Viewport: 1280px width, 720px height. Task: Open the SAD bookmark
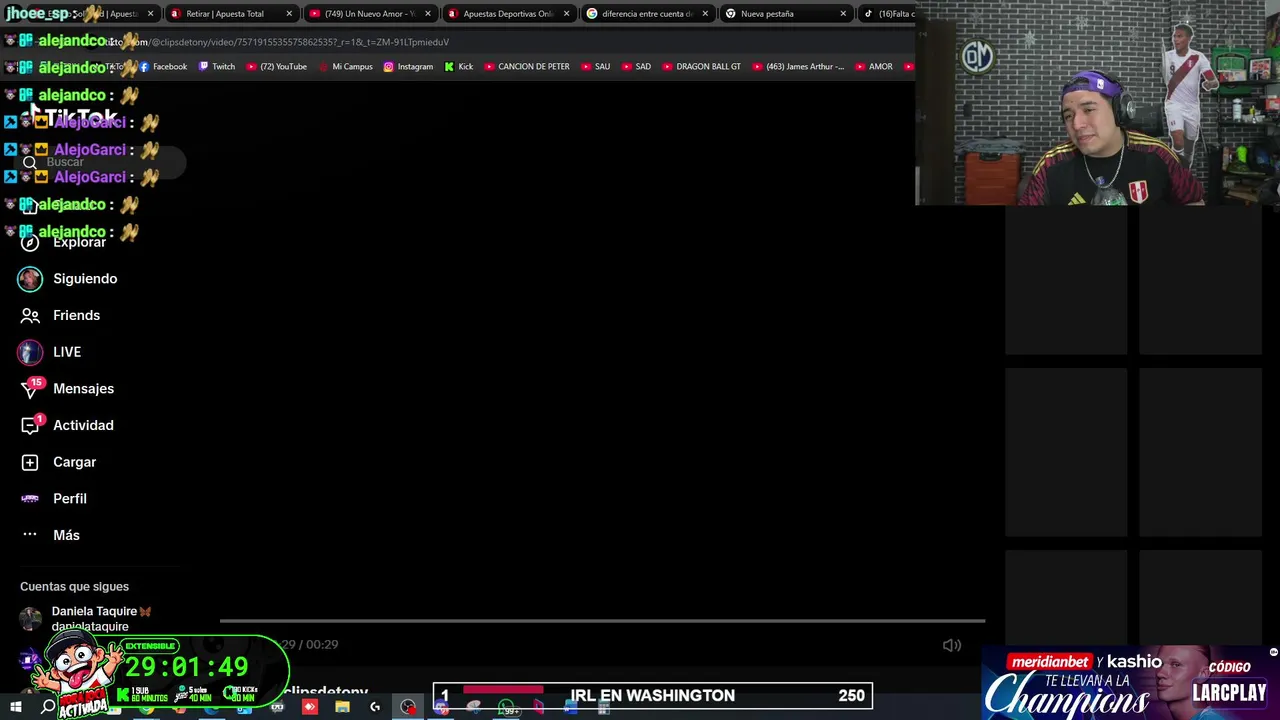point(636,67)
